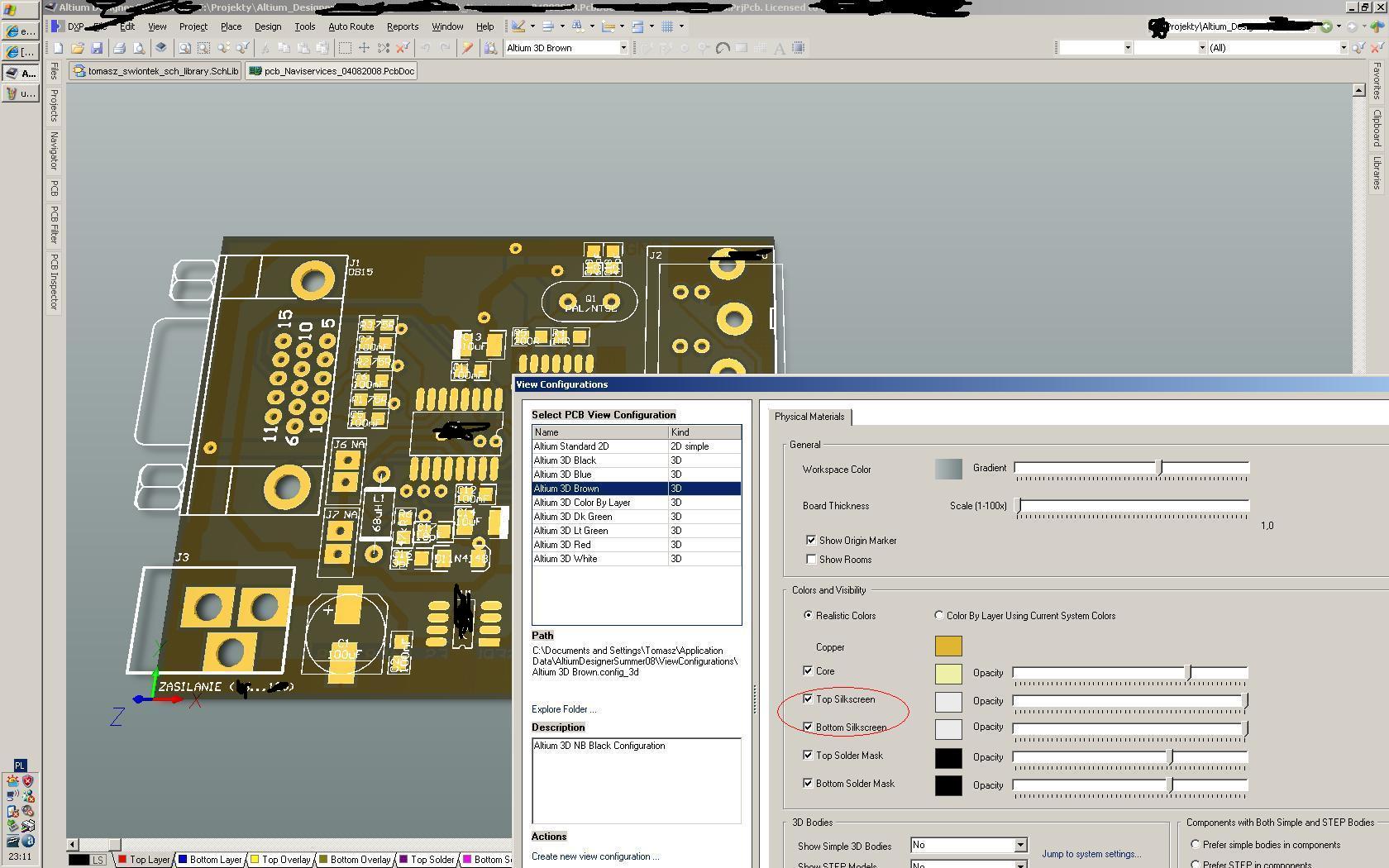The width and height of the screenshot is (1389, 868).
Task: Expand the utility tools dropdown arrow
Action: [x=532, y=26]
